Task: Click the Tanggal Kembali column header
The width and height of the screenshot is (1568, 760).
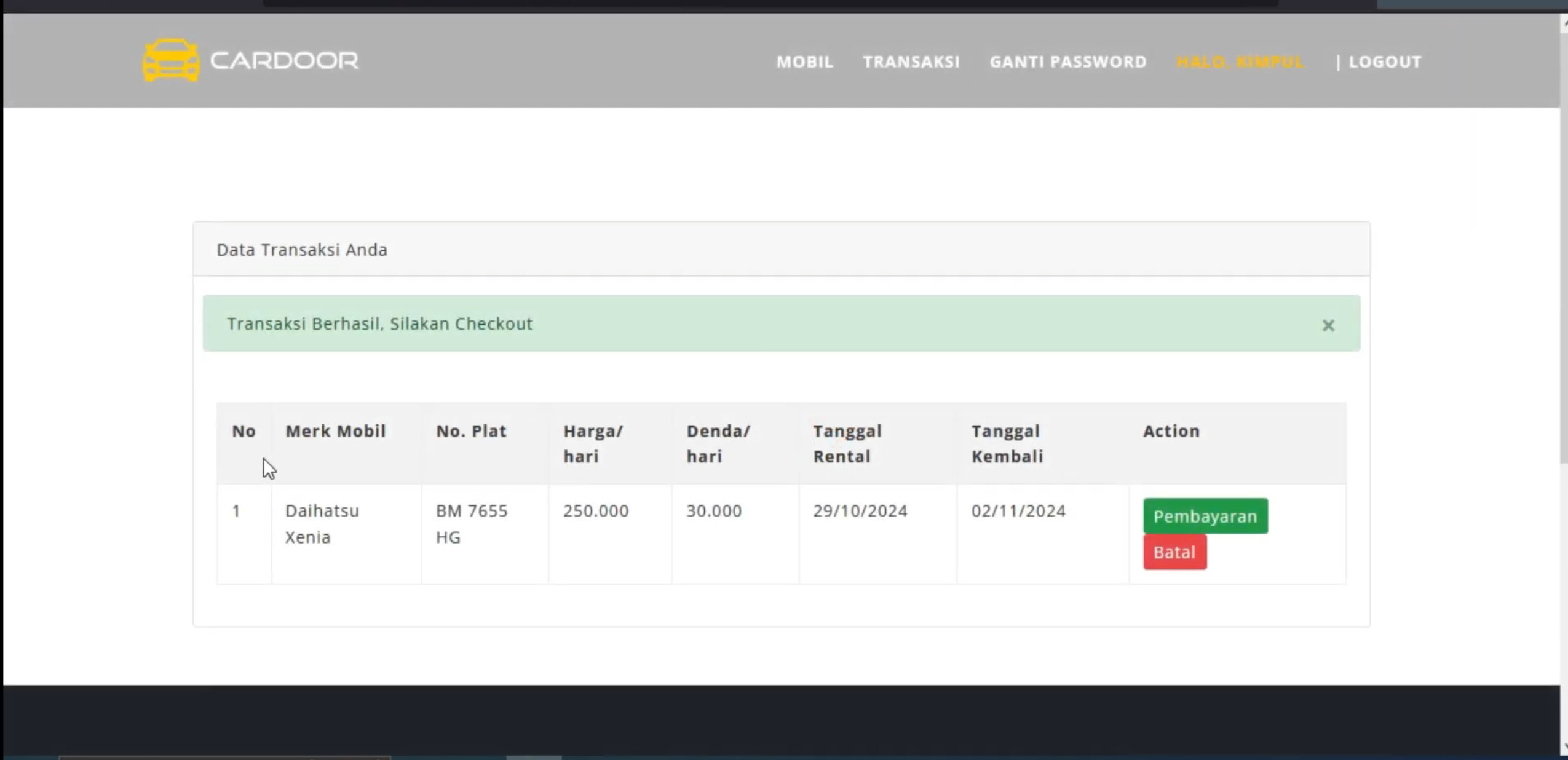Action: (x=1007, y=443)
